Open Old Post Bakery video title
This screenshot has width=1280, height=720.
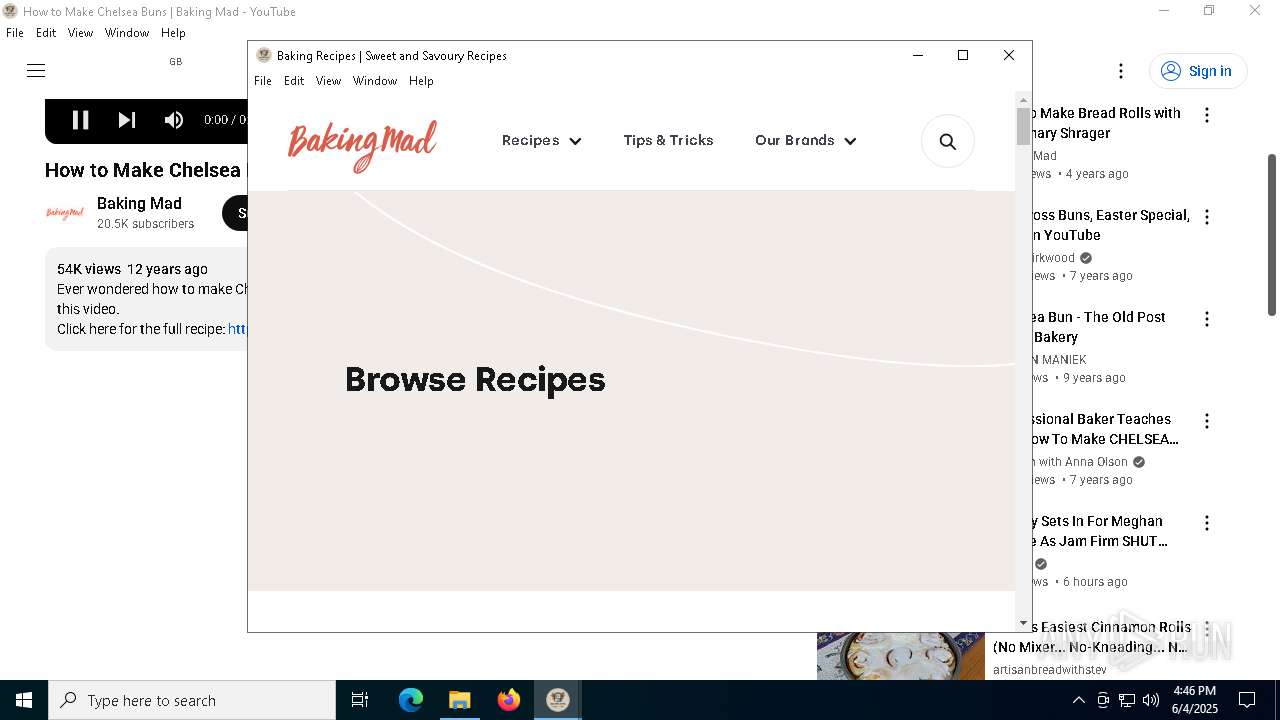[1099, 327]
